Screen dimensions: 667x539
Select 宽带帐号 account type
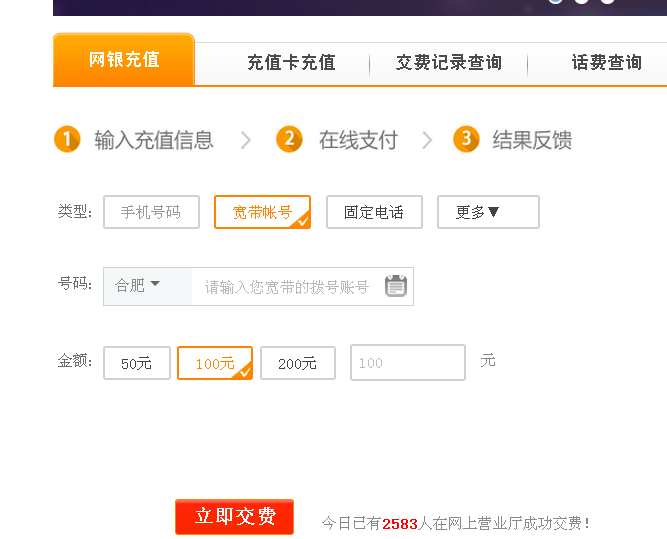coord(262,212)
